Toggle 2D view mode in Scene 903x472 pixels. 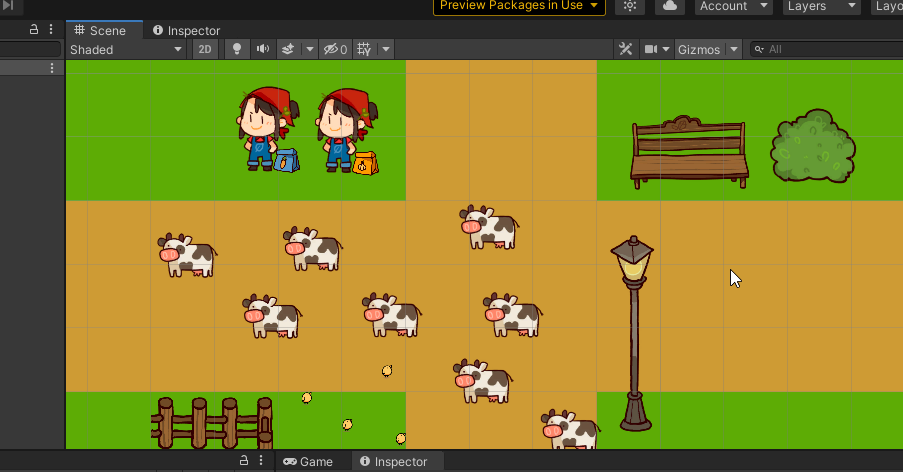[205, 49]
